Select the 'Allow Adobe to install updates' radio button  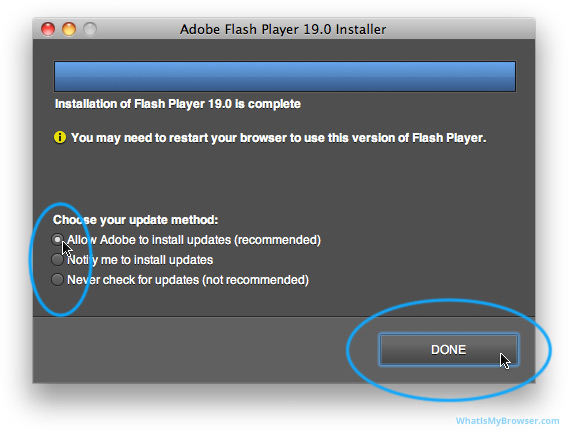[58, 240]
